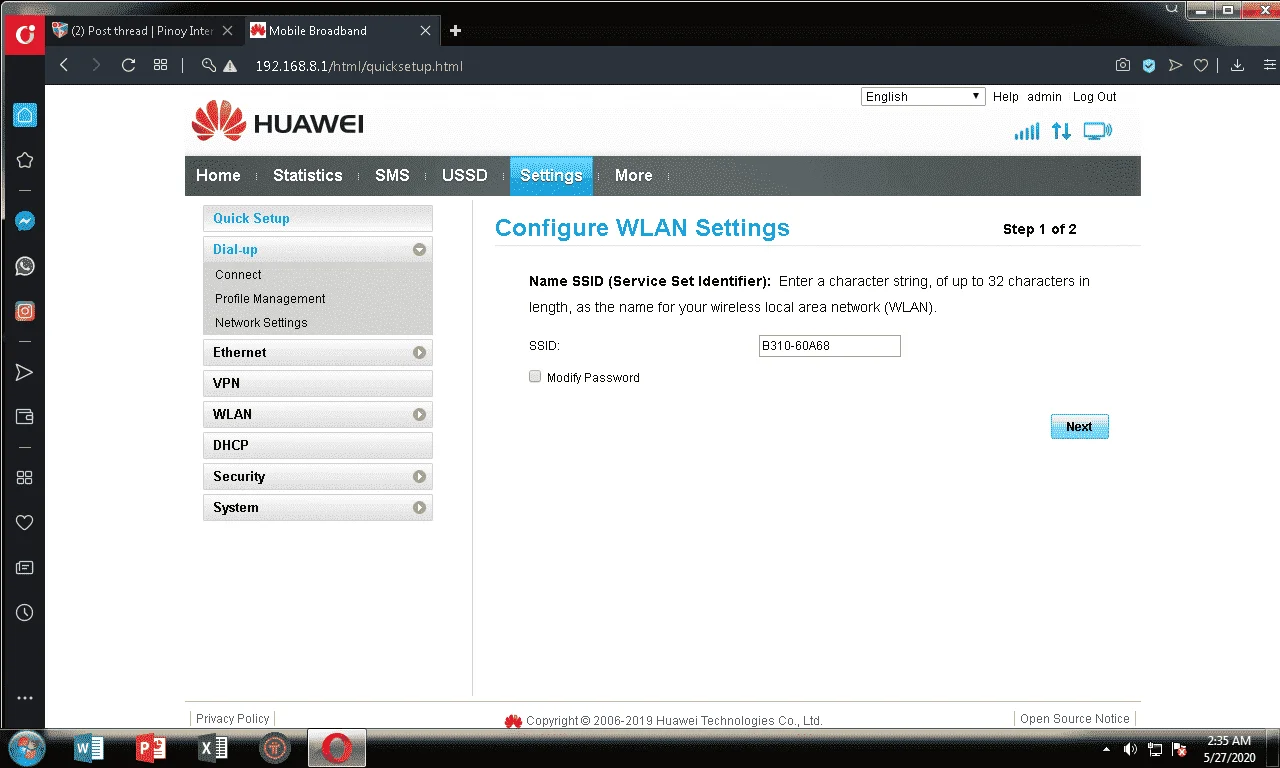Launch Excel from the taskbar
The width and height of the screenshot is (1280, 768).
pos(213,748)
